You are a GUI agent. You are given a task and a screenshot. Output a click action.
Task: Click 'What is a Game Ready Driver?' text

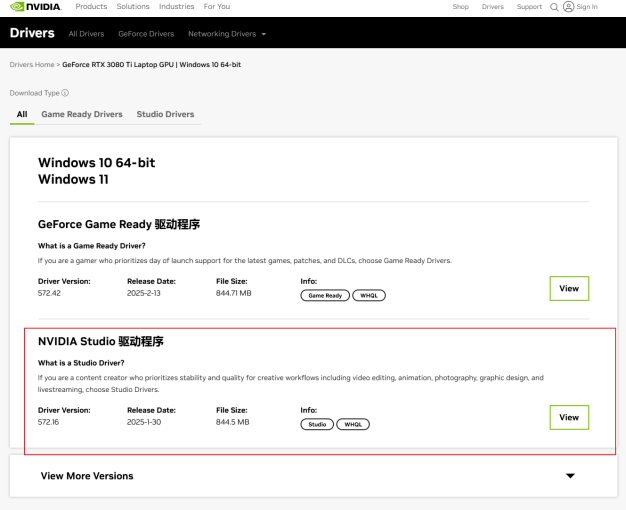tap(91, 246)
